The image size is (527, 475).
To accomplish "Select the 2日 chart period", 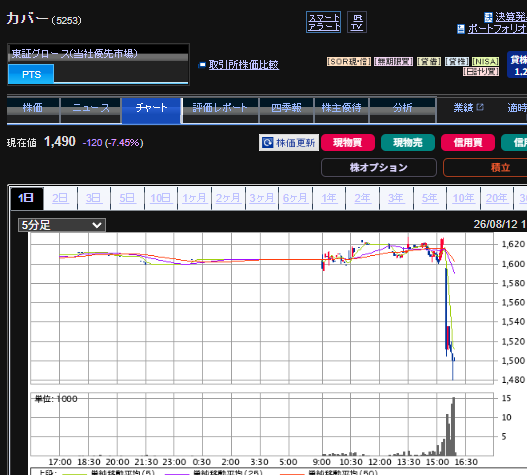I will (x=60, y=198).
